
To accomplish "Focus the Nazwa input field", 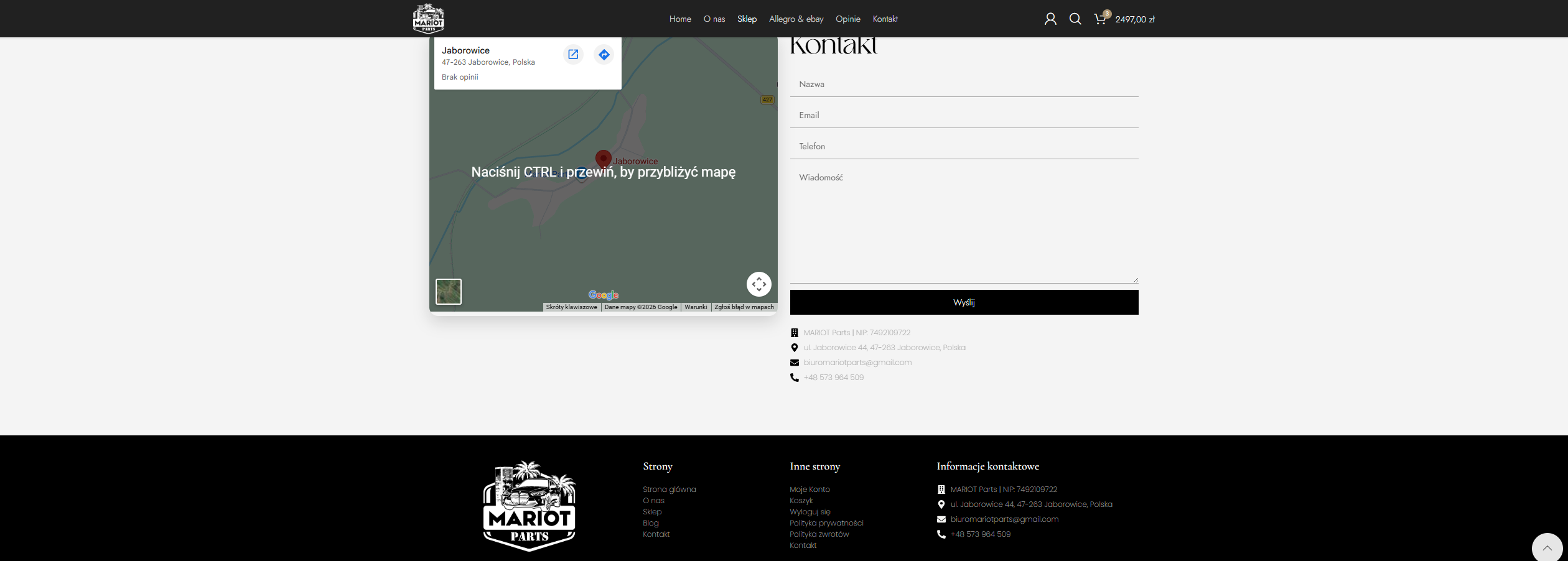I will pyautogui.click(x=964, y=85).
